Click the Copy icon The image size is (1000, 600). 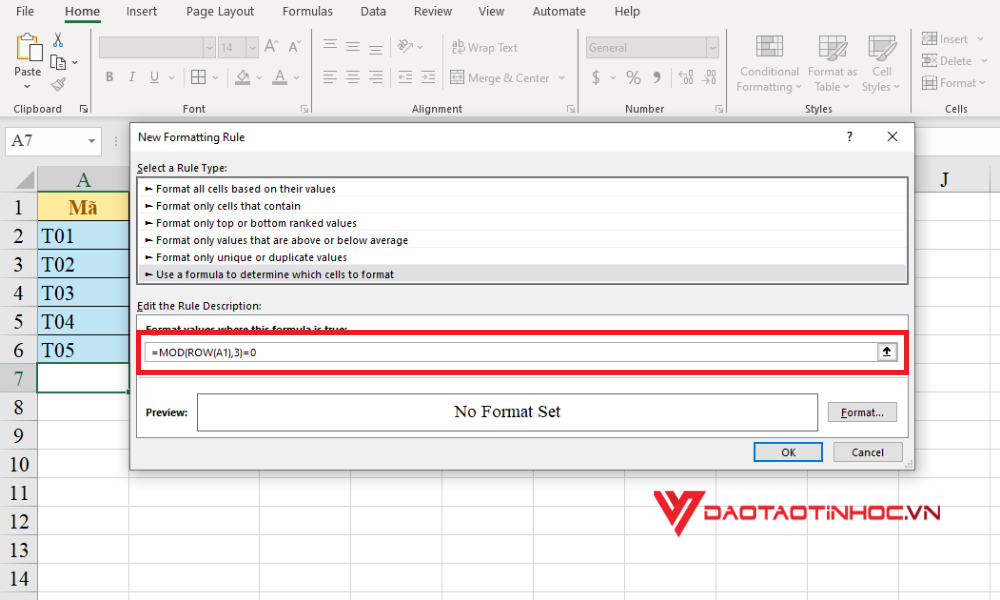tap(58, 62)
